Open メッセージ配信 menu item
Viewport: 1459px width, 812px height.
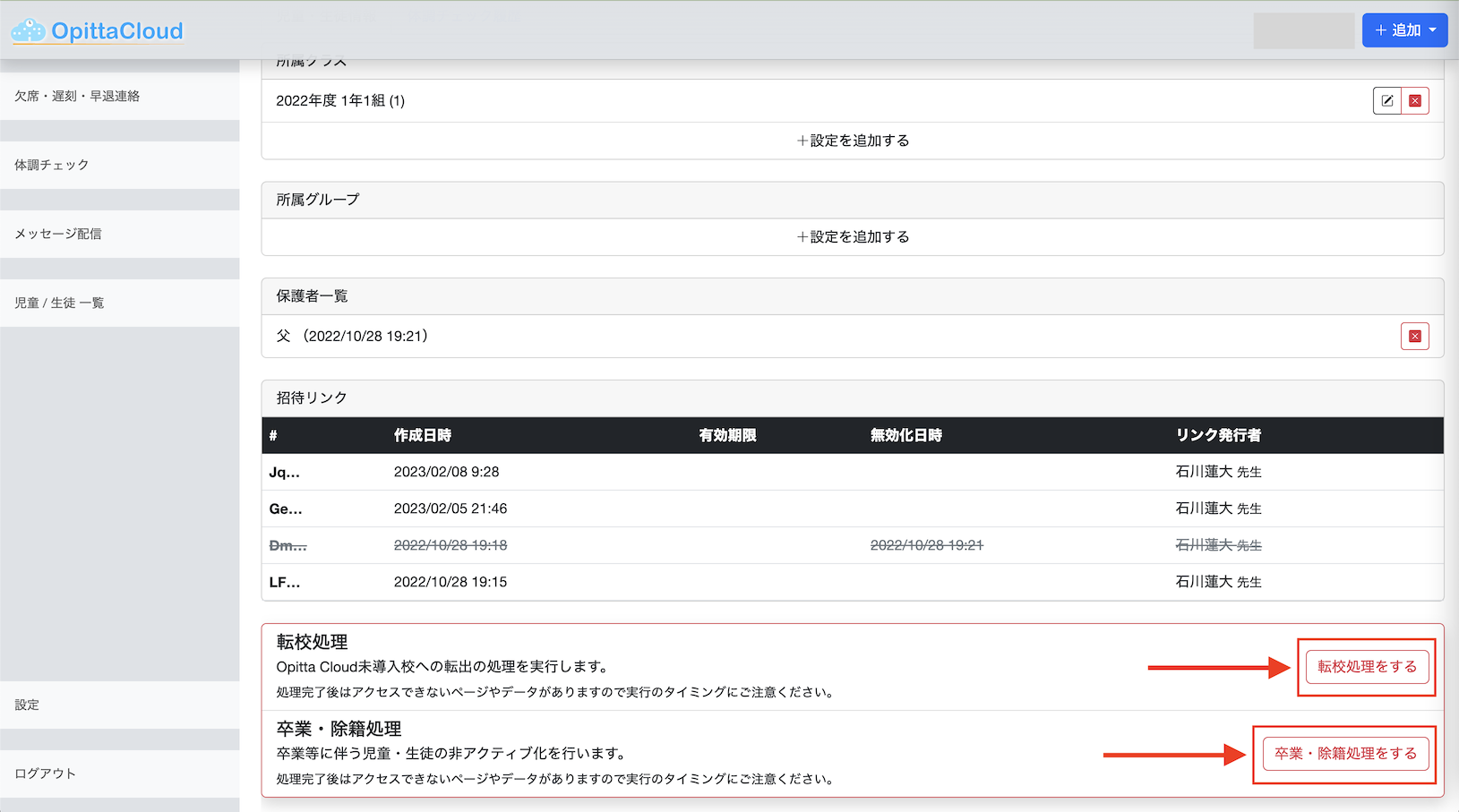(120, 234)
